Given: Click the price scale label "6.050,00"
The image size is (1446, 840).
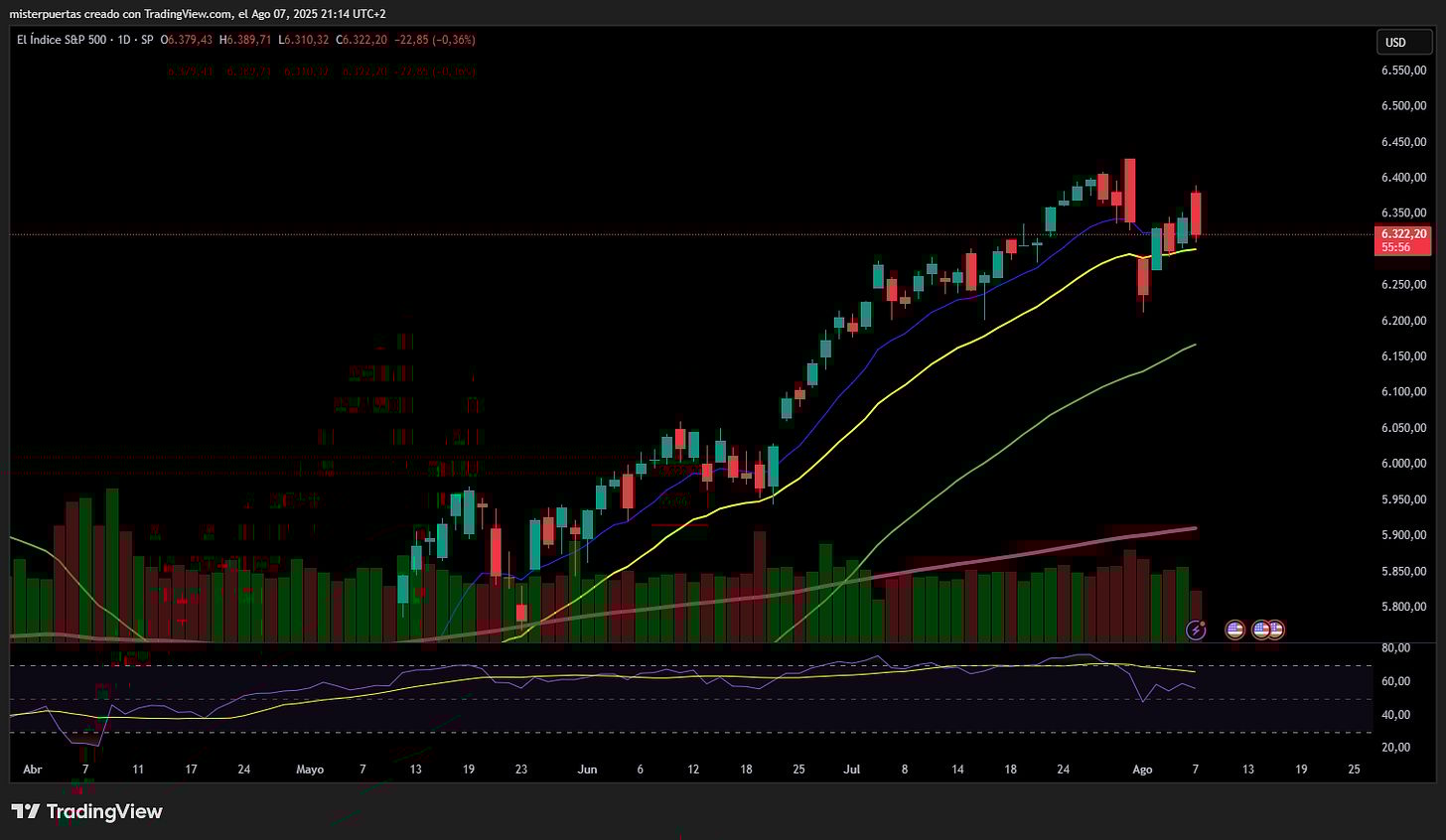Looking at the screenshot, I should pos(1403,428).
